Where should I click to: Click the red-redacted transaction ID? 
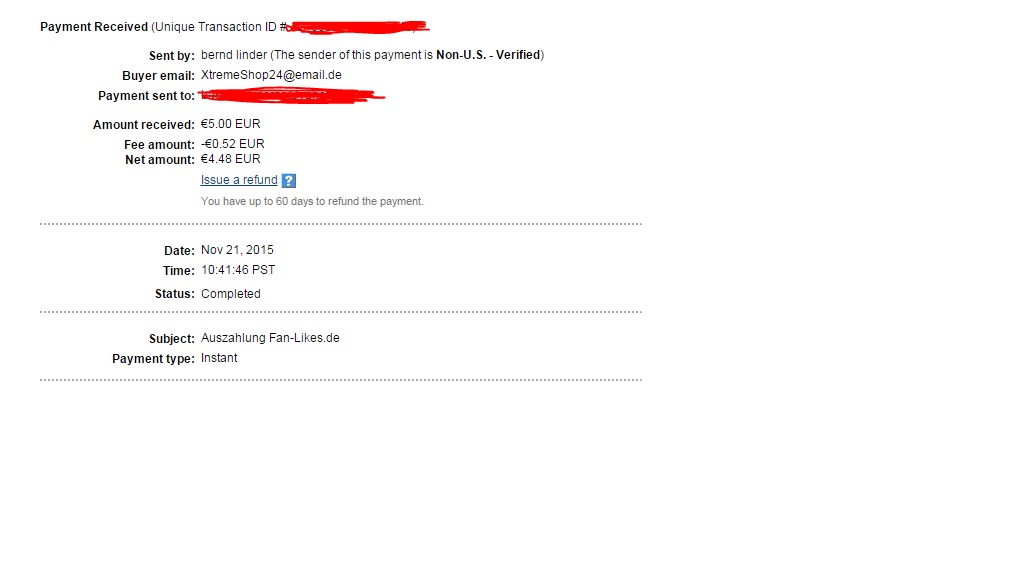click(x=357, y=27)
